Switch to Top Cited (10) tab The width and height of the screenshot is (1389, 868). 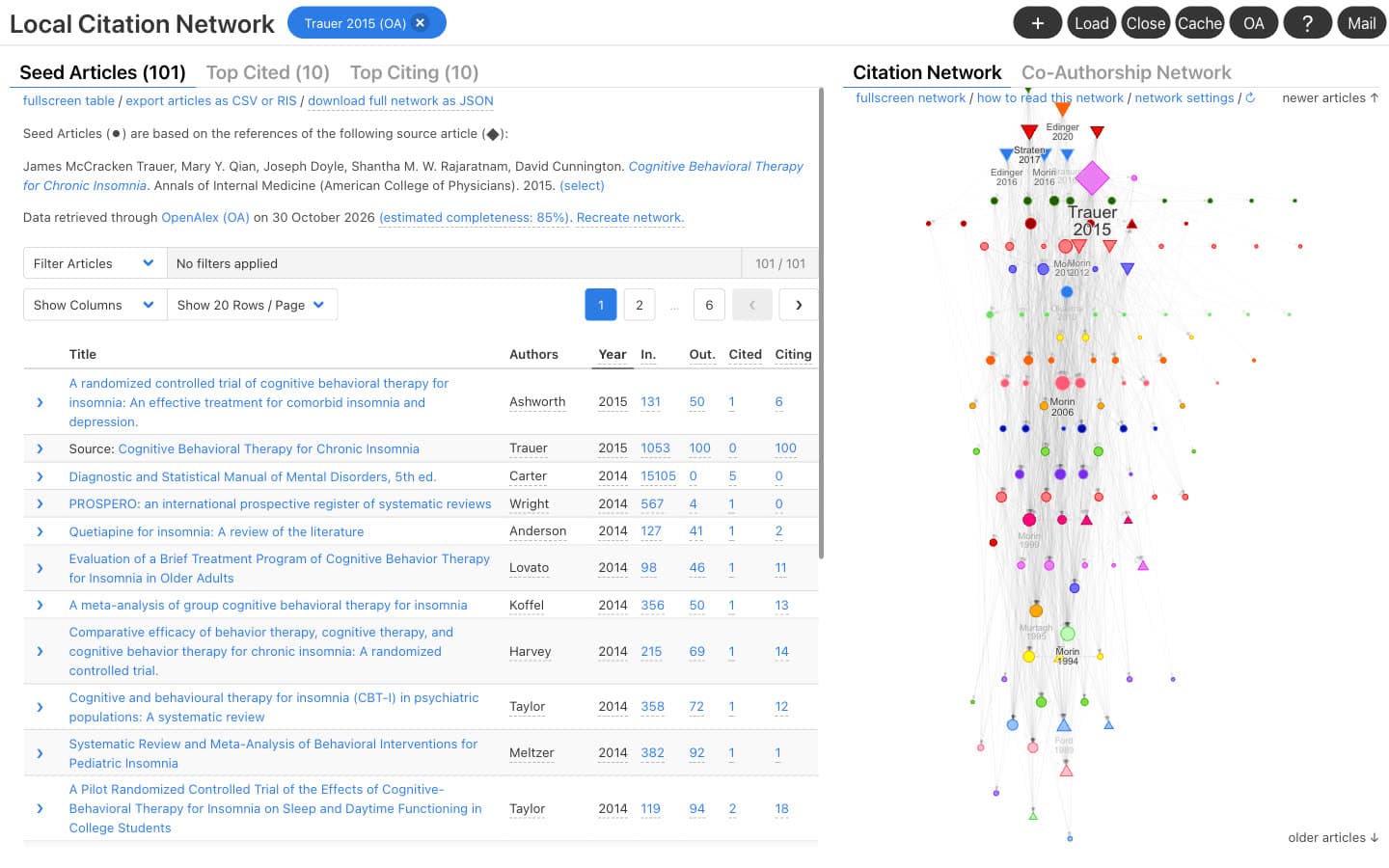click(x=267, y=72)
